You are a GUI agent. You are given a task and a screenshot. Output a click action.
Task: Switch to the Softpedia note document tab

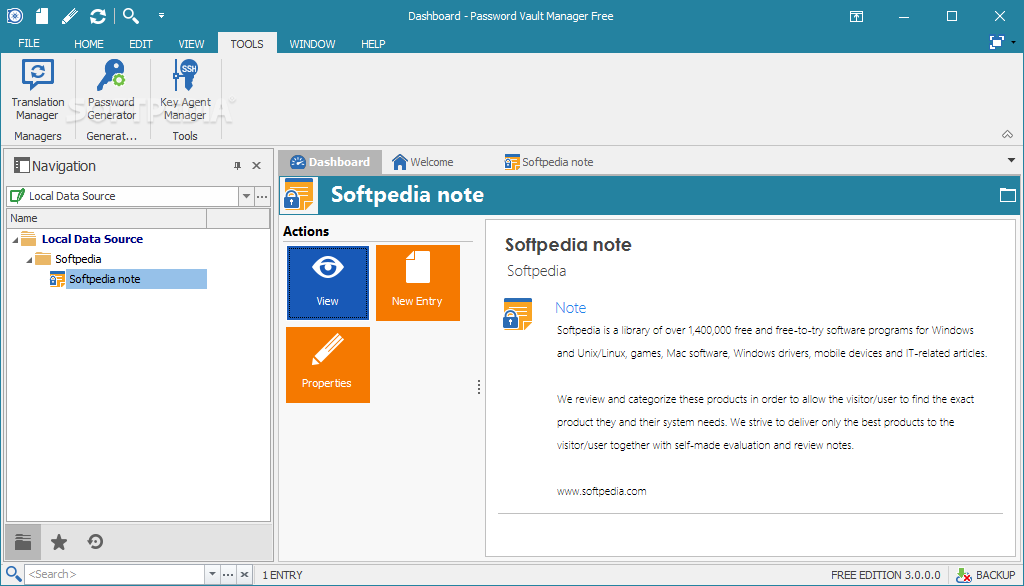549,162
